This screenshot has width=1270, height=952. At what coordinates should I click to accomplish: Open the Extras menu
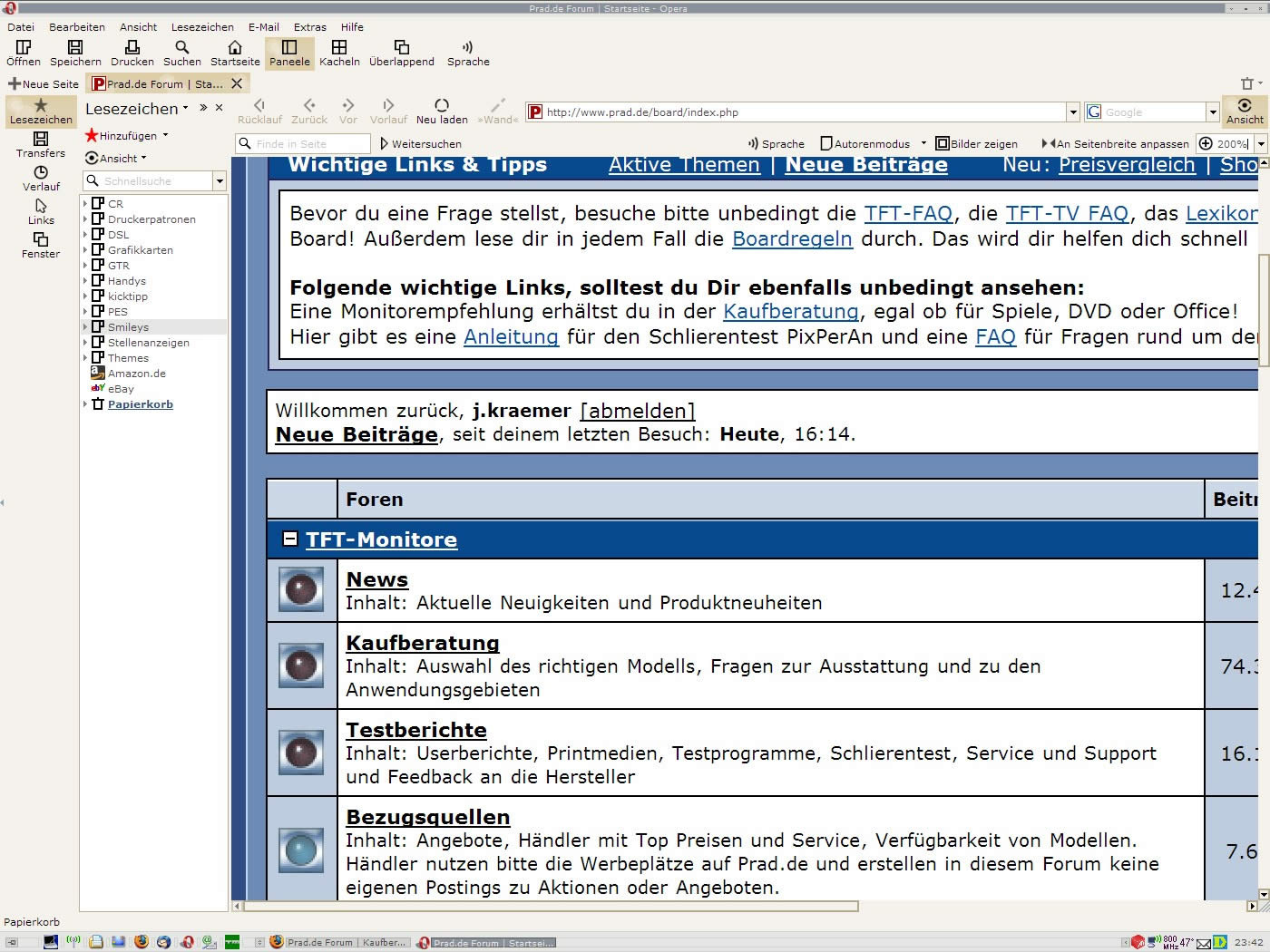pyautogui.click(x=309, y=27)
